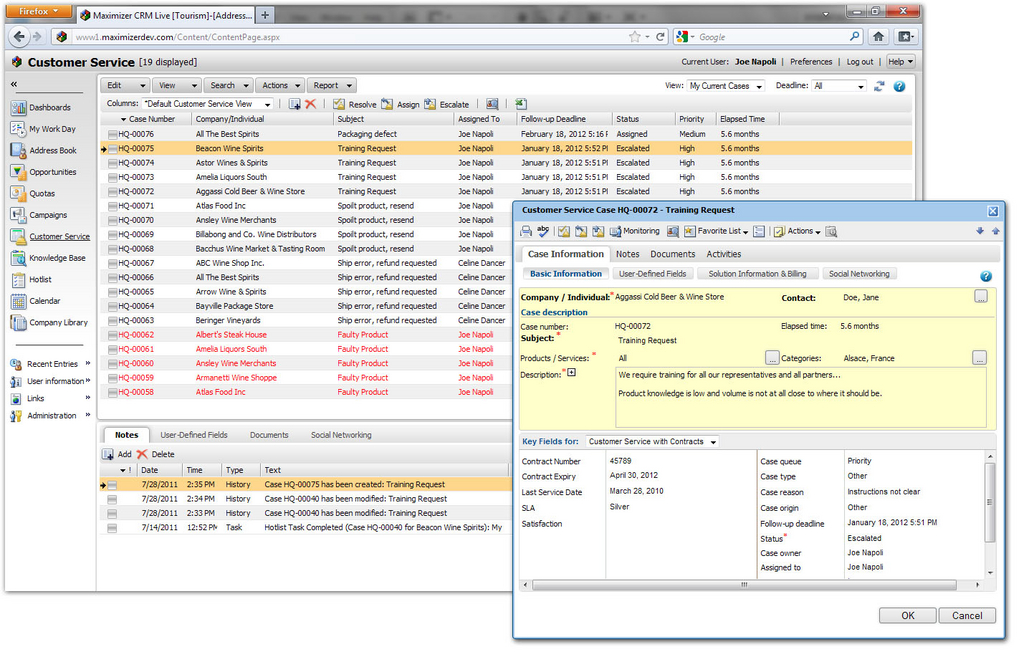The image size is (1024, 657).
Task: Select checkbox for case HQ-00058
Action: tap(113, 393)
